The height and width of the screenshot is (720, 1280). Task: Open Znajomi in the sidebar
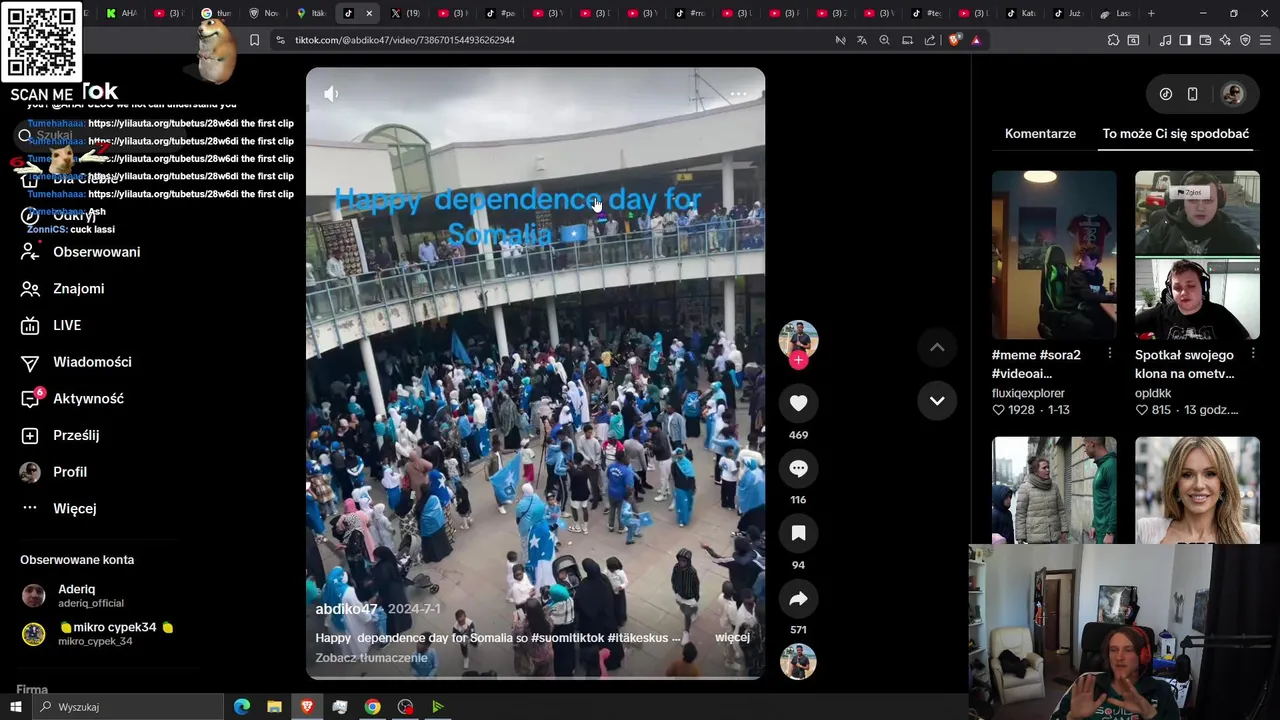point(64,288)
